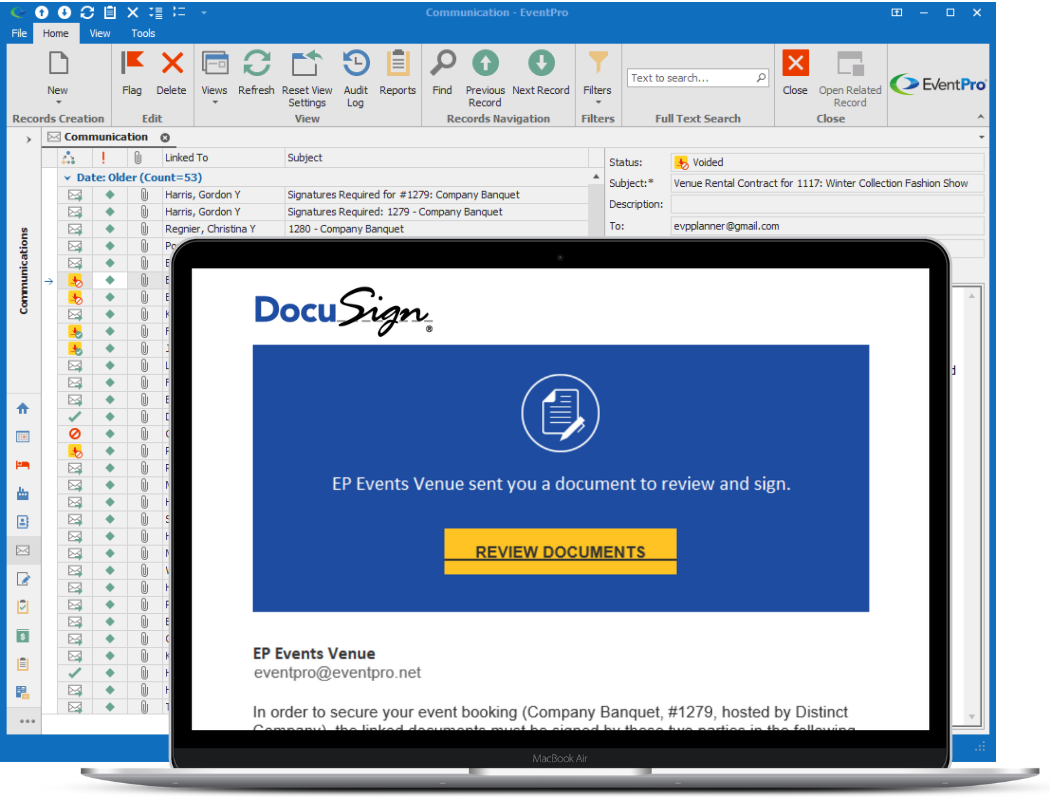Screen dimensions: 1050x801
Task: Open the contacts address book sidebar icon
Action: click(23, 522)
